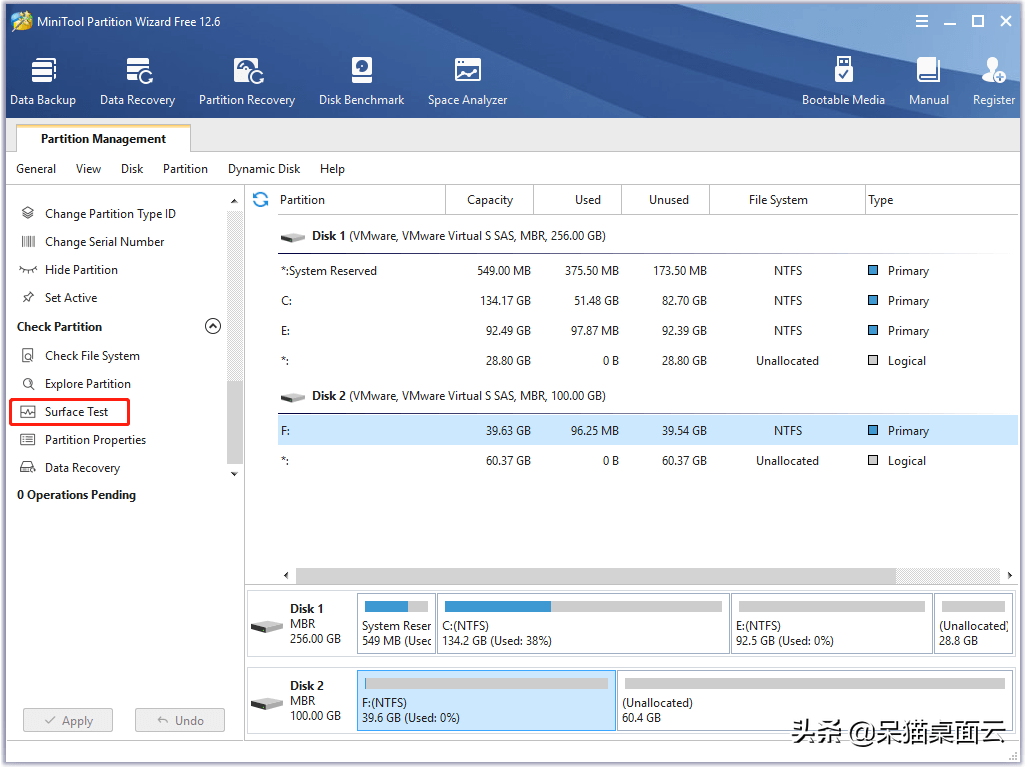The image size is (1028, 767).
Task: Choose Set Active in the sidebar
Action: [x=71, y=298]
